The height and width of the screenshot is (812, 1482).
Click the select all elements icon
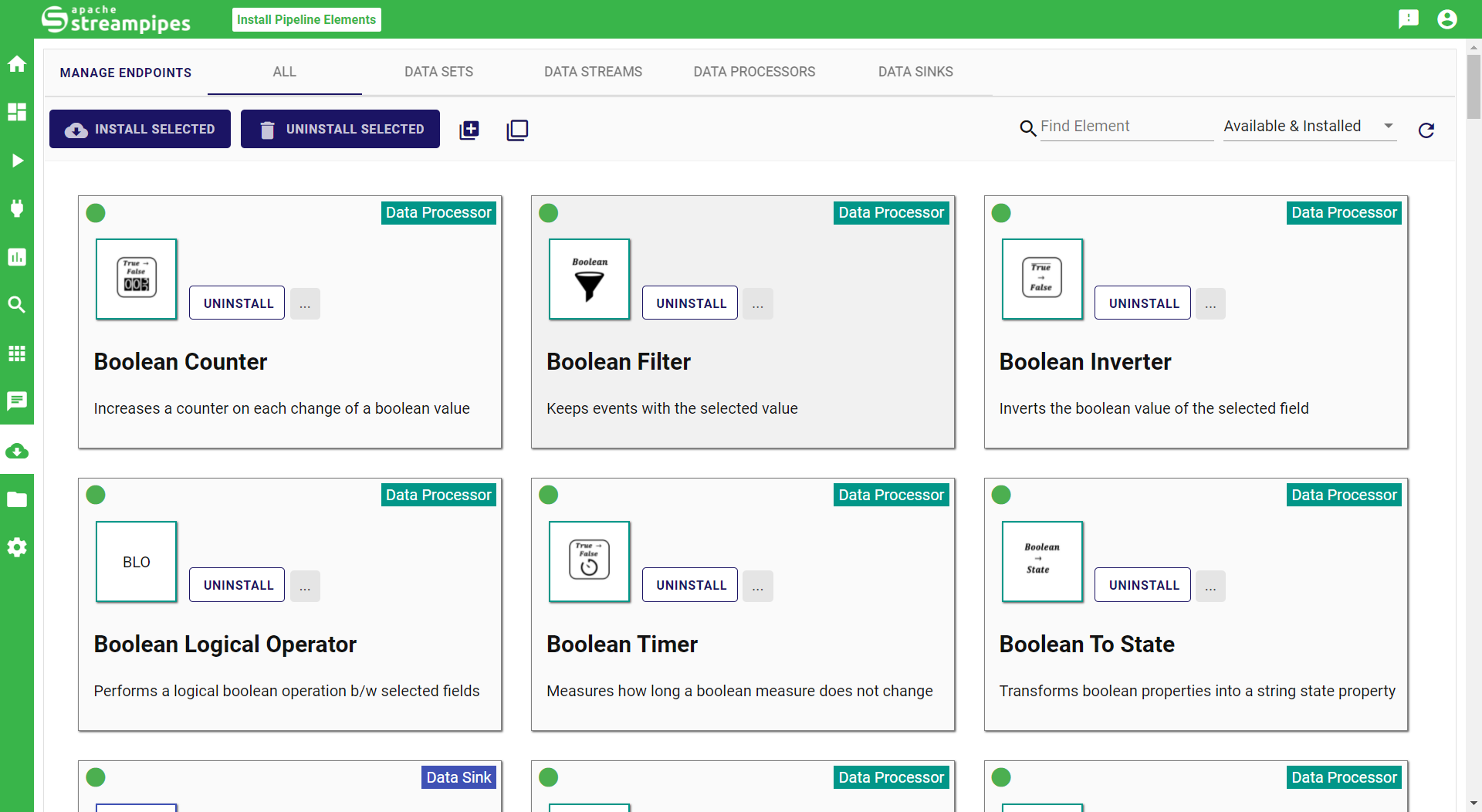coord(469,130)
